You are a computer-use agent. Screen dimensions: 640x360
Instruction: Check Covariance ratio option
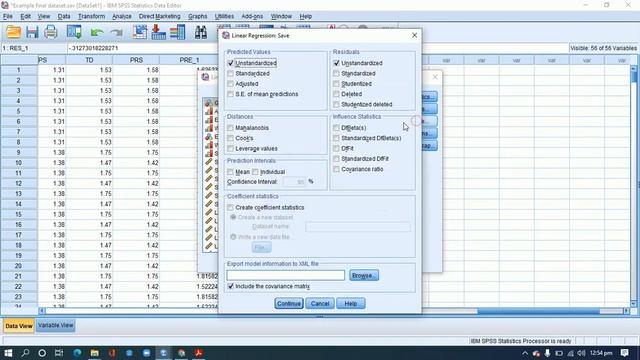coord(336,169)
